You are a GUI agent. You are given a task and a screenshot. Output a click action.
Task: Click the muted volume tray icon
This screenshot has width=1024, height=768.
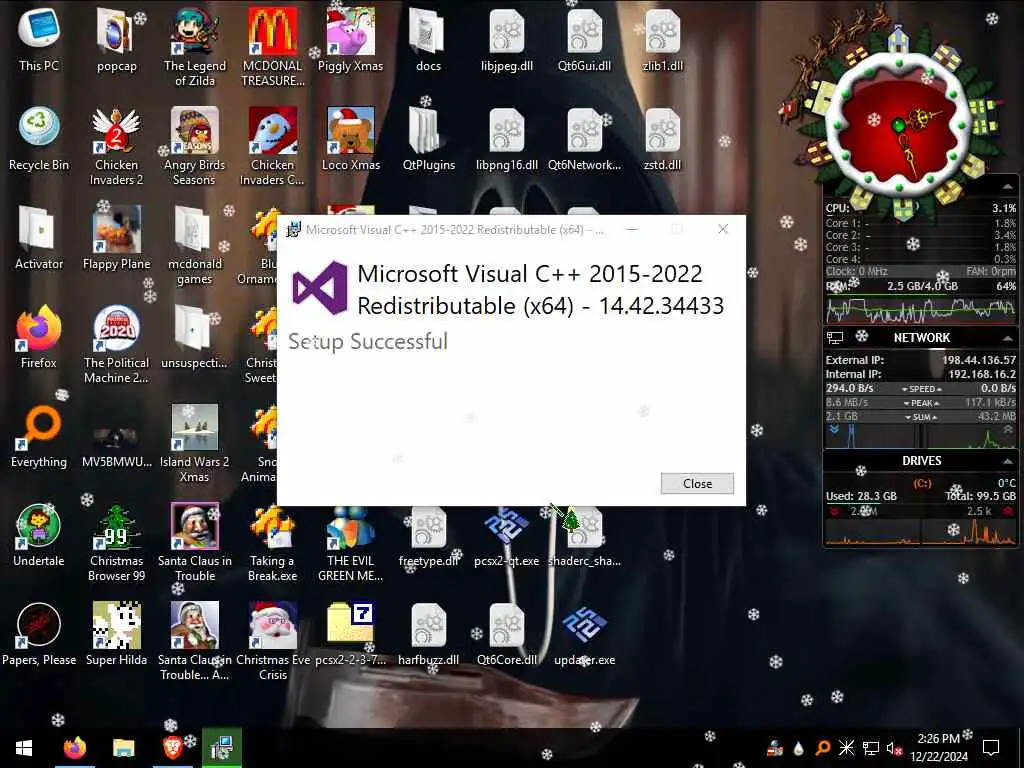pyautogui.click(x=895, y=748)
